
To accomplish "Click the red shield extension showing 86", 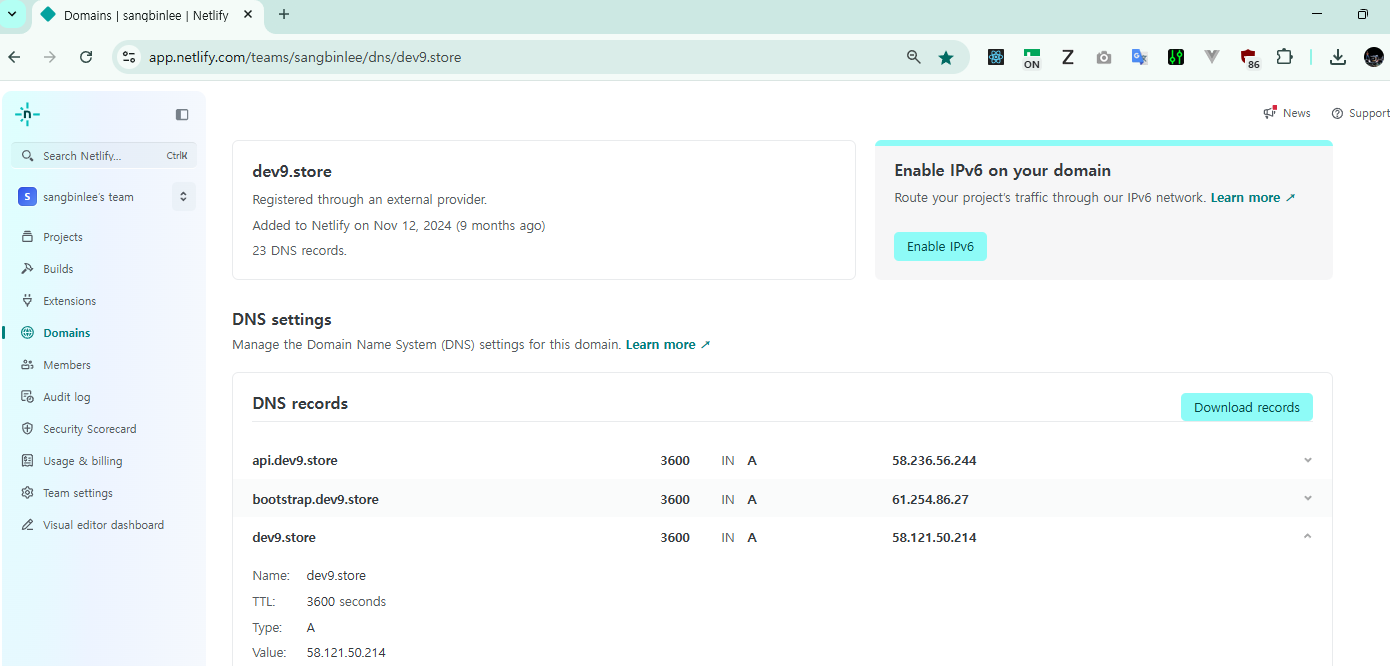I will [1249, 59].
